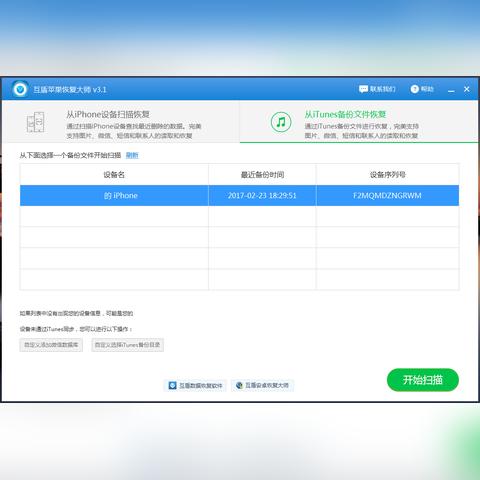
Task: Minimize the recovery app window
Action: [451, 90]
